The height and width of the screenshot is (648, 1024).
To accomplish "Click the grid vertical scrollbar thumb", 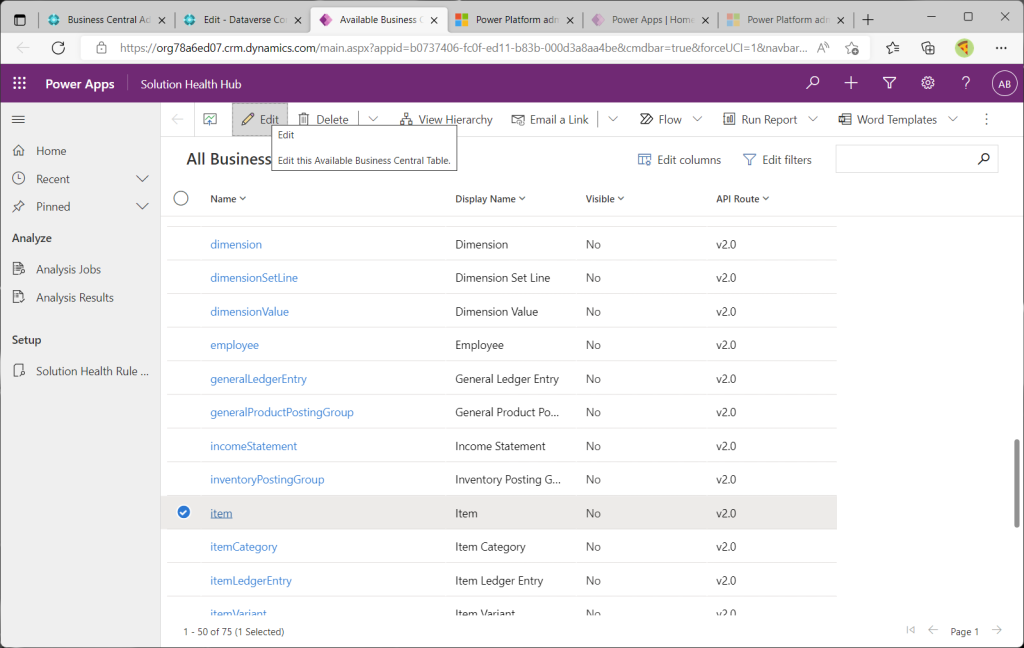I will point(1016,483).
